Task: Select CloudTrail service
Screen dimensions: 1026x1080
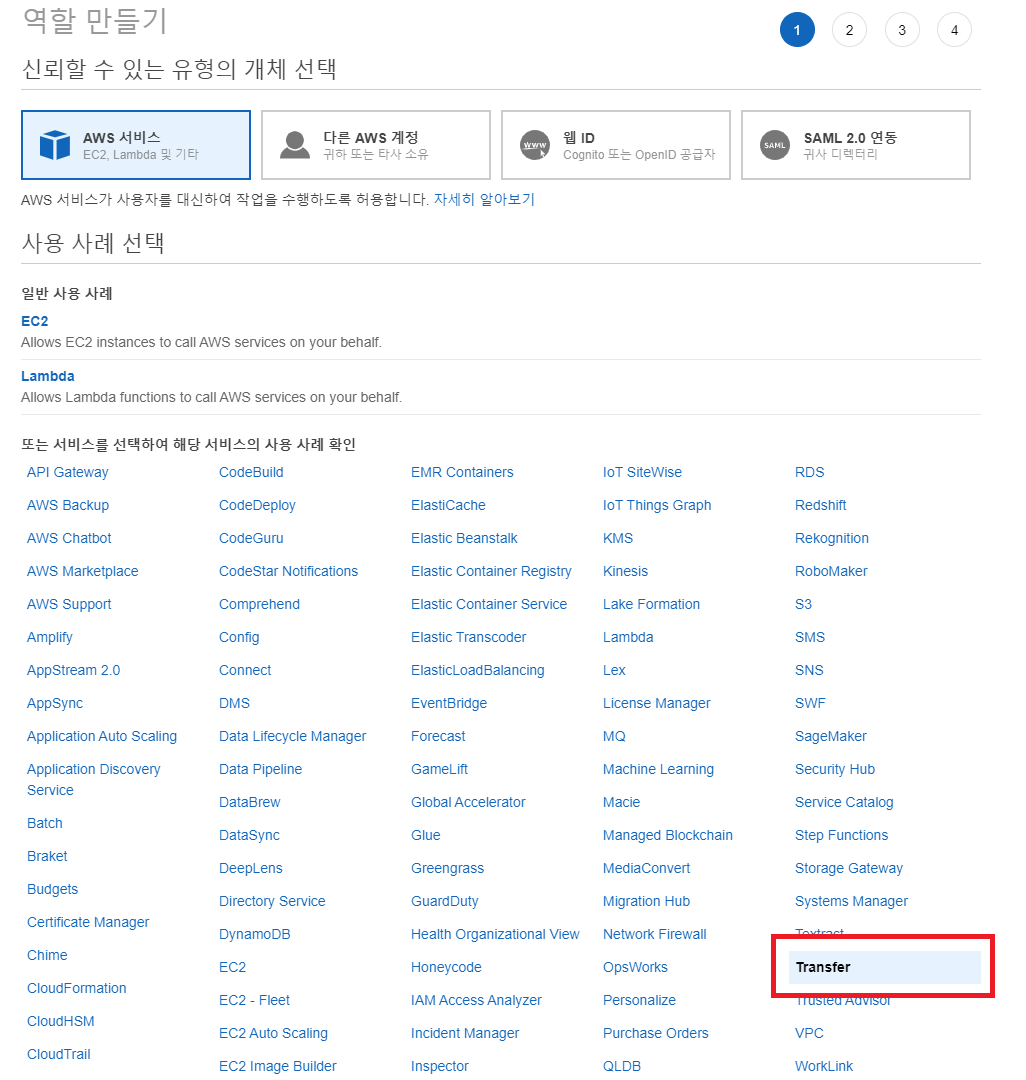Action: pyautogui.click(x=59, y=1055)
